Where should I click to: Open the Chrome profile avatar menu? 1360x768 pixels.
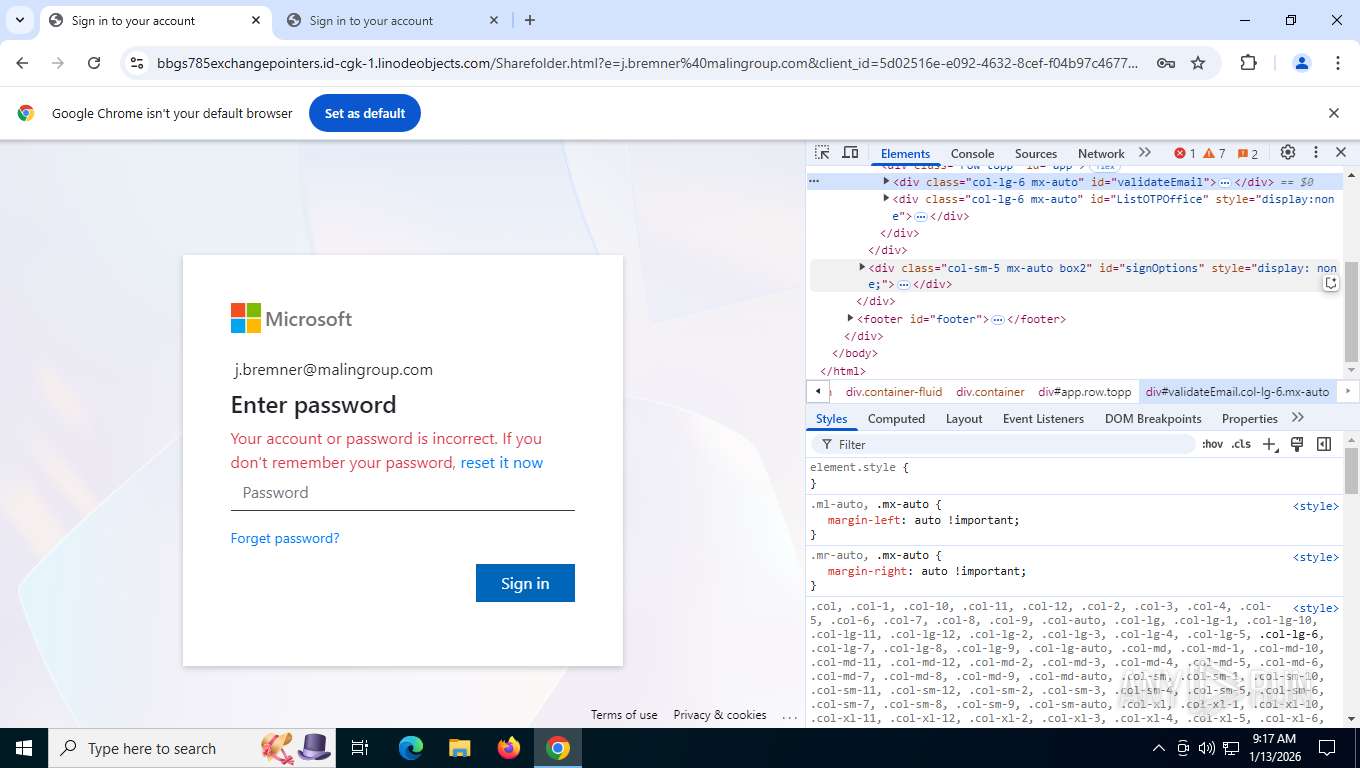1302,63
